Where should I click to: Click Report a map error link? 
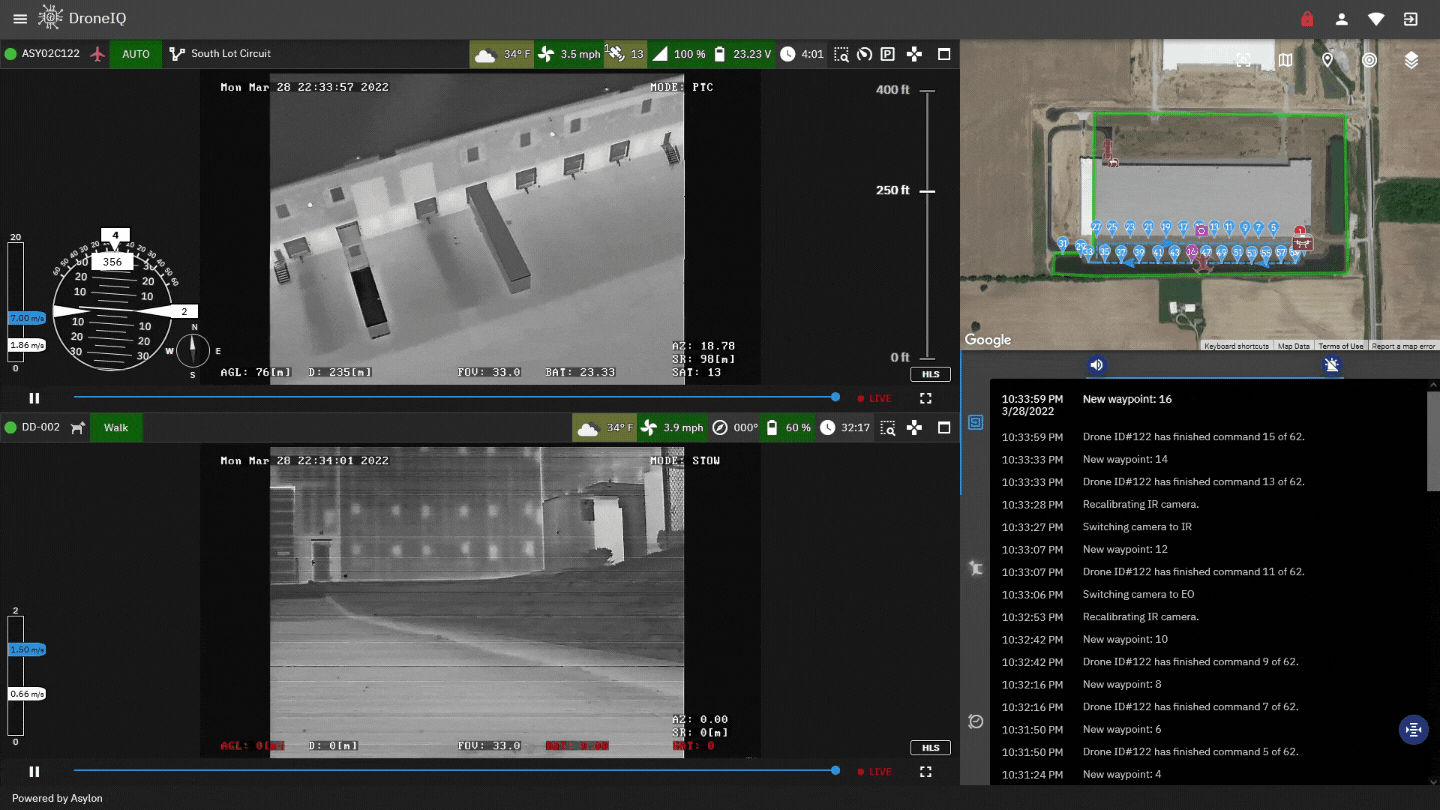click(1403, 346)
